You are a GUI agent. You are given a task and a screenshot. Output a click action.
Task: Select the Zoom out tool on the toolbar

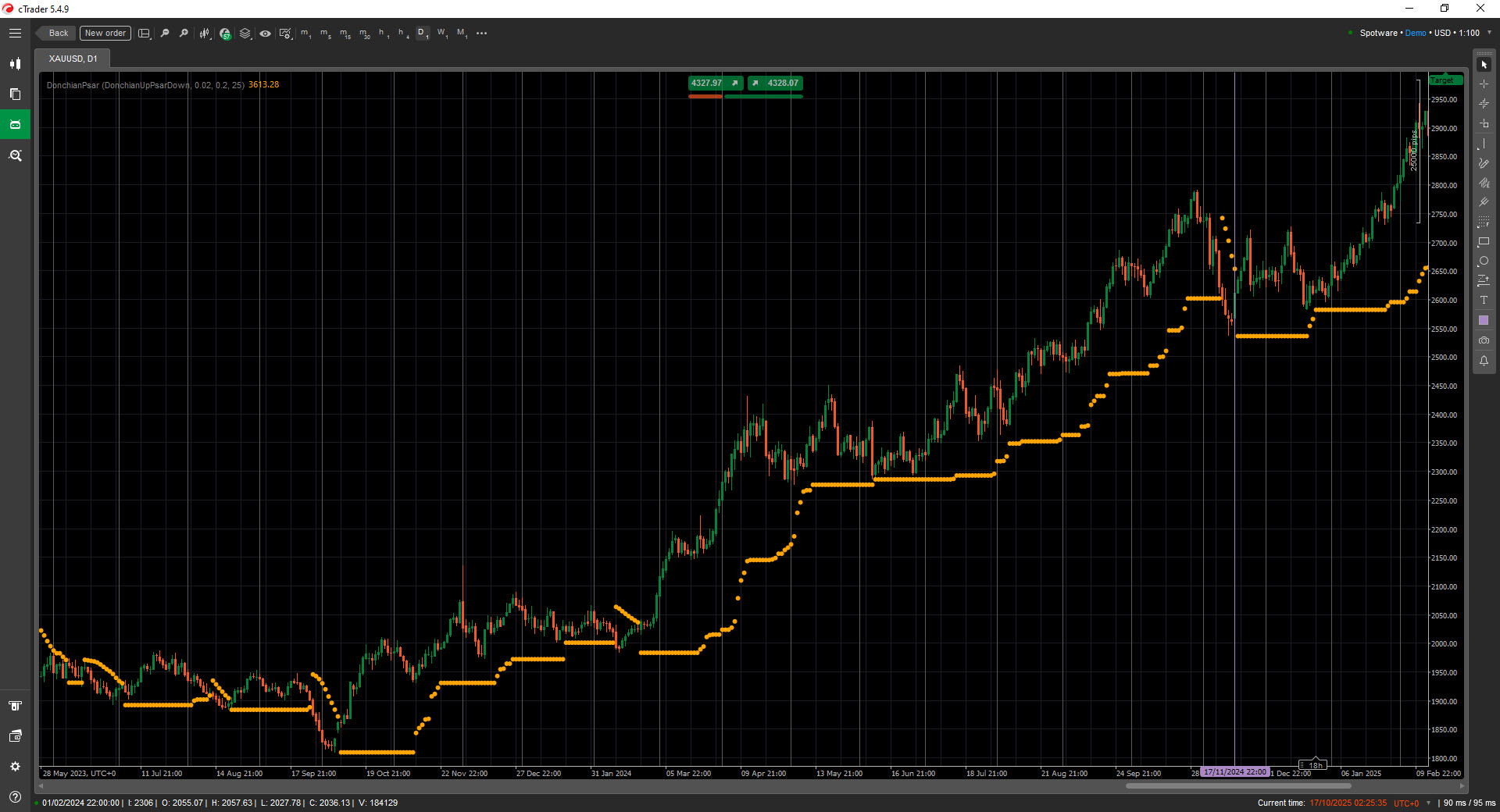pyautogui.click(x=165, y=33)
